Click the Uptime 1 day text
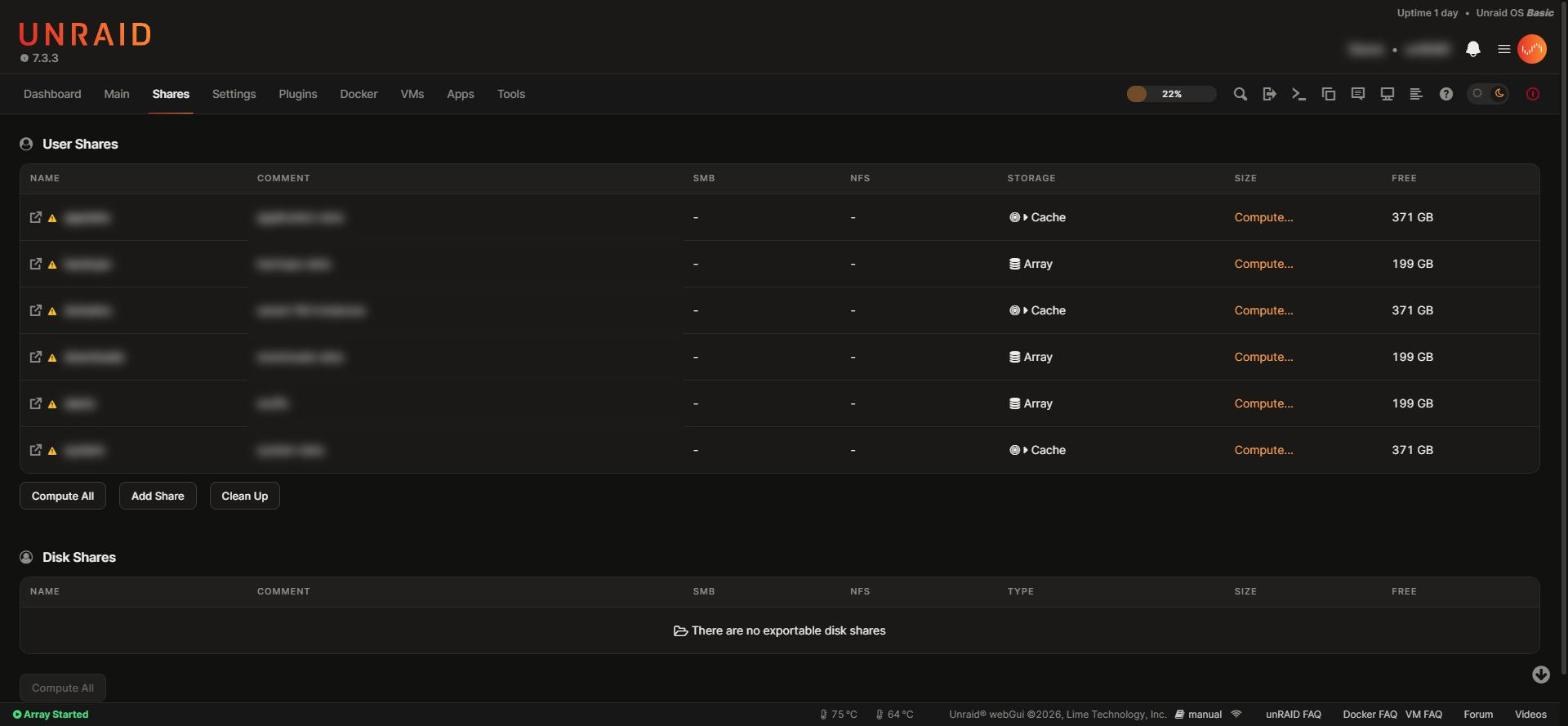This screenshot has width=1568, height=726. pyautogui.click(x=1427, y=13)
